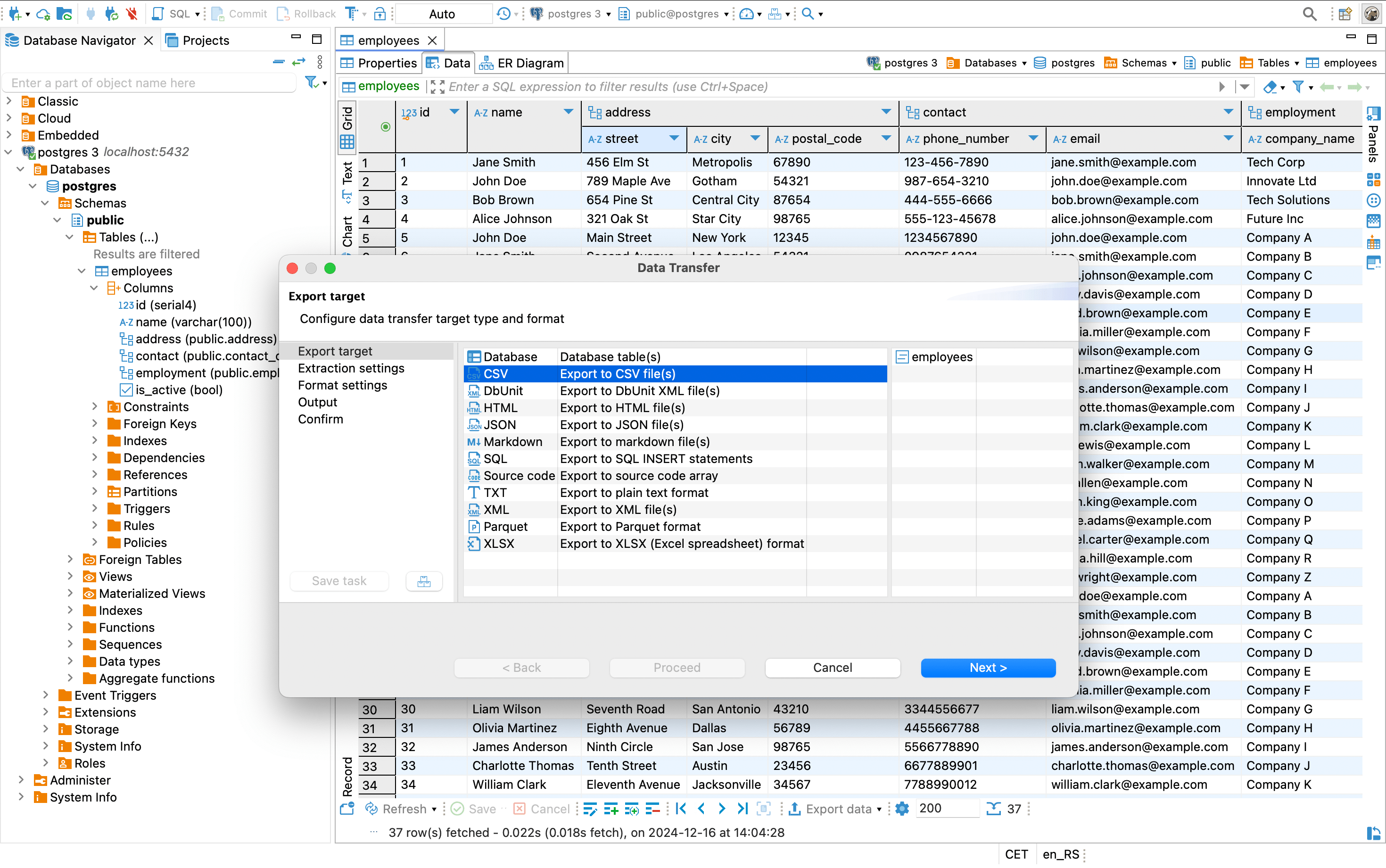Collapse the Columns node under employees
The width and height of the screenshot is (1386, 868).
click(x=95, y=288)
